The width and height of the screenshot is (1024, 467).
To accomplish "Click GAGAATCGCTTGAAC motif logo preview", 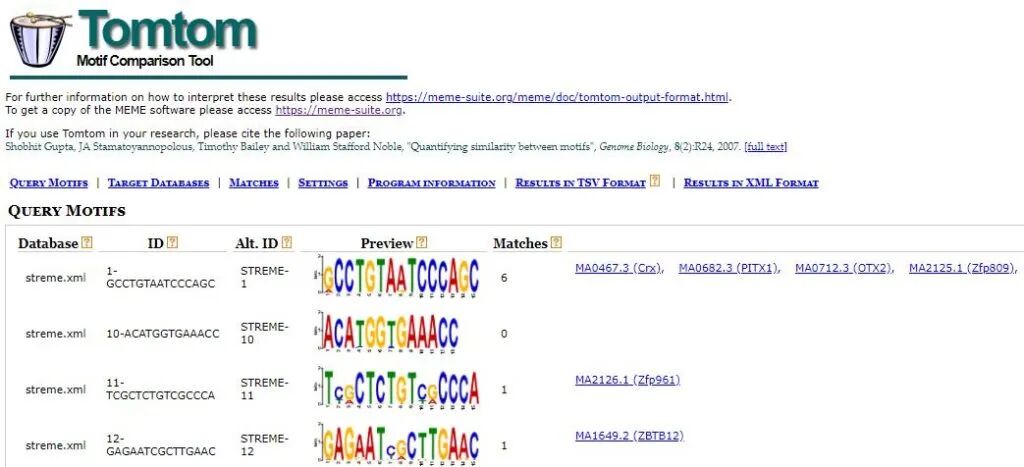I will tap(398, 444).
